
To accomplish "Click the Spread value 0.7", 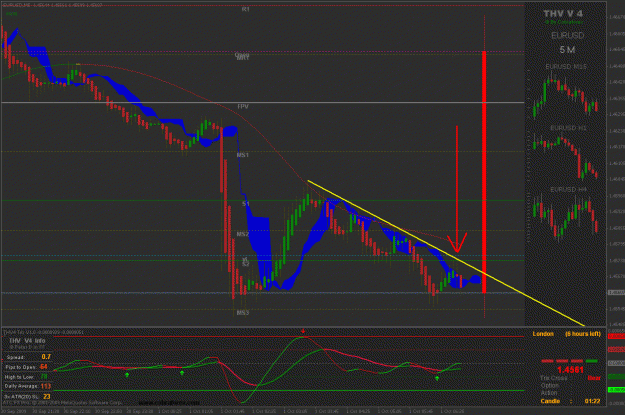I will 46,357.
